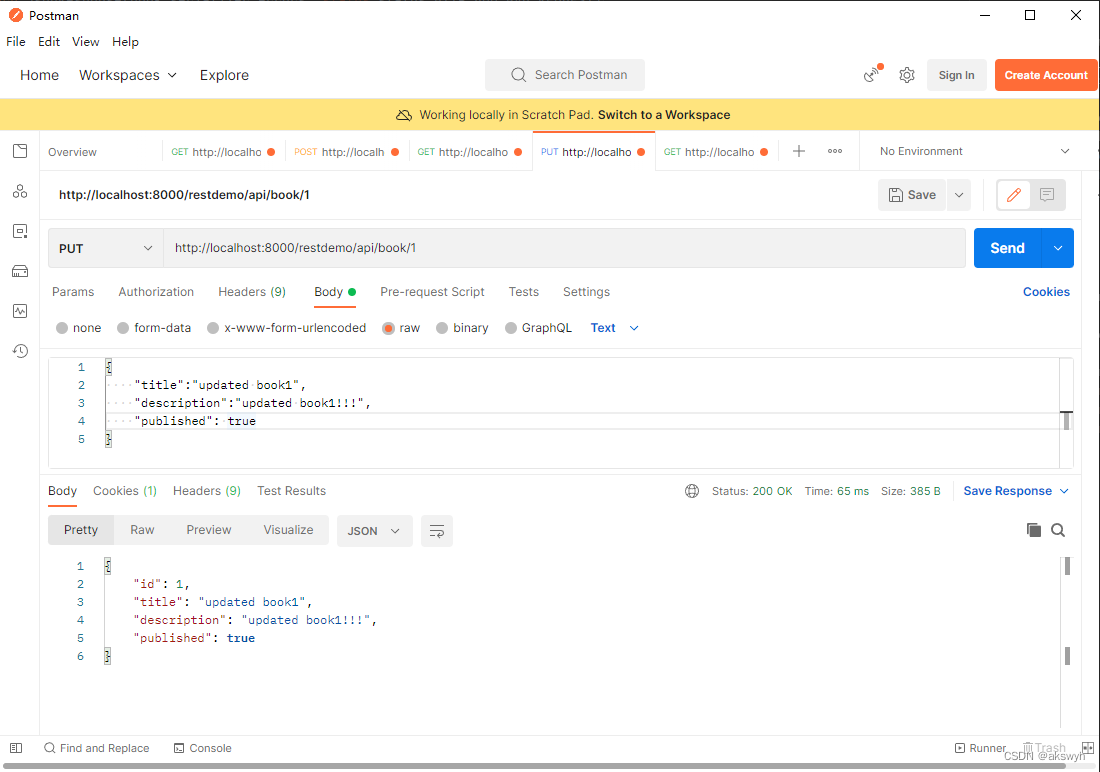Open the Edit menu
1100x772 pixels.
coord(48,42)
